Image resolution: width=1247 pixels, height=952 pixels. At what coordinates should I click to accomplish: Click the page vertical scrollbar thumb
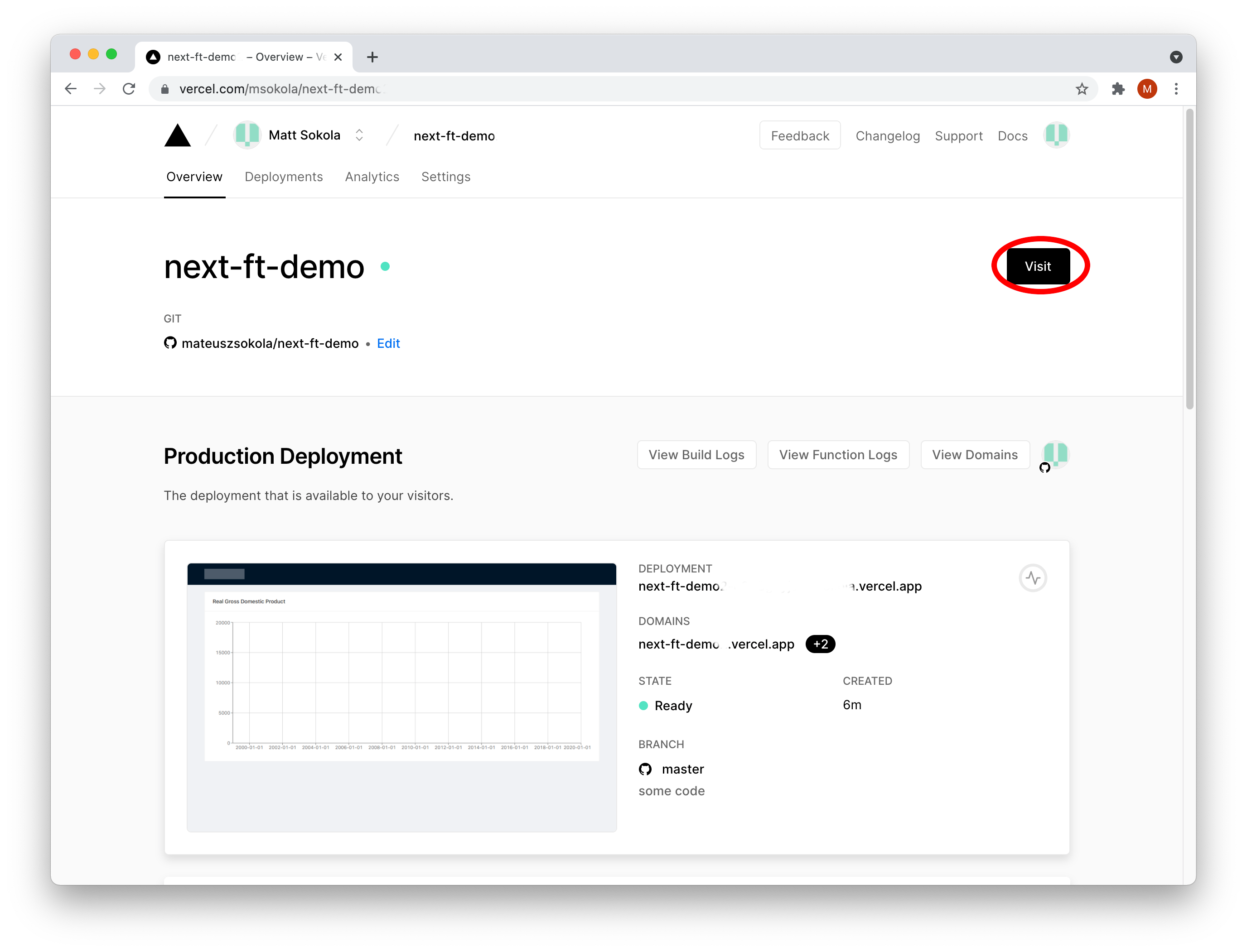click(1190, 259)
